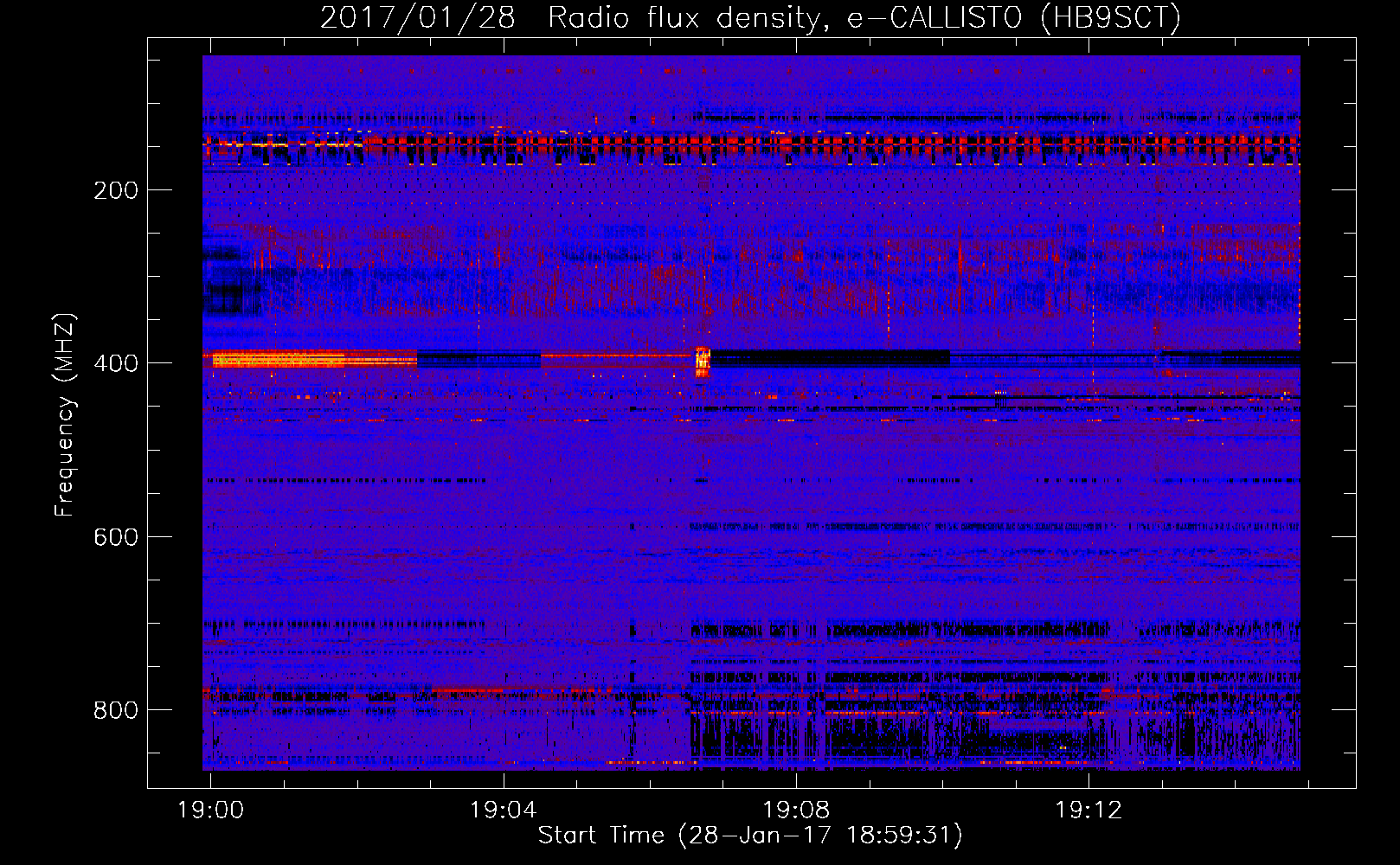Image resolution: width=1400 pixels, height=865 pixels.
Task: Select the 400 frequency tick label
Action: click(116, 363)
